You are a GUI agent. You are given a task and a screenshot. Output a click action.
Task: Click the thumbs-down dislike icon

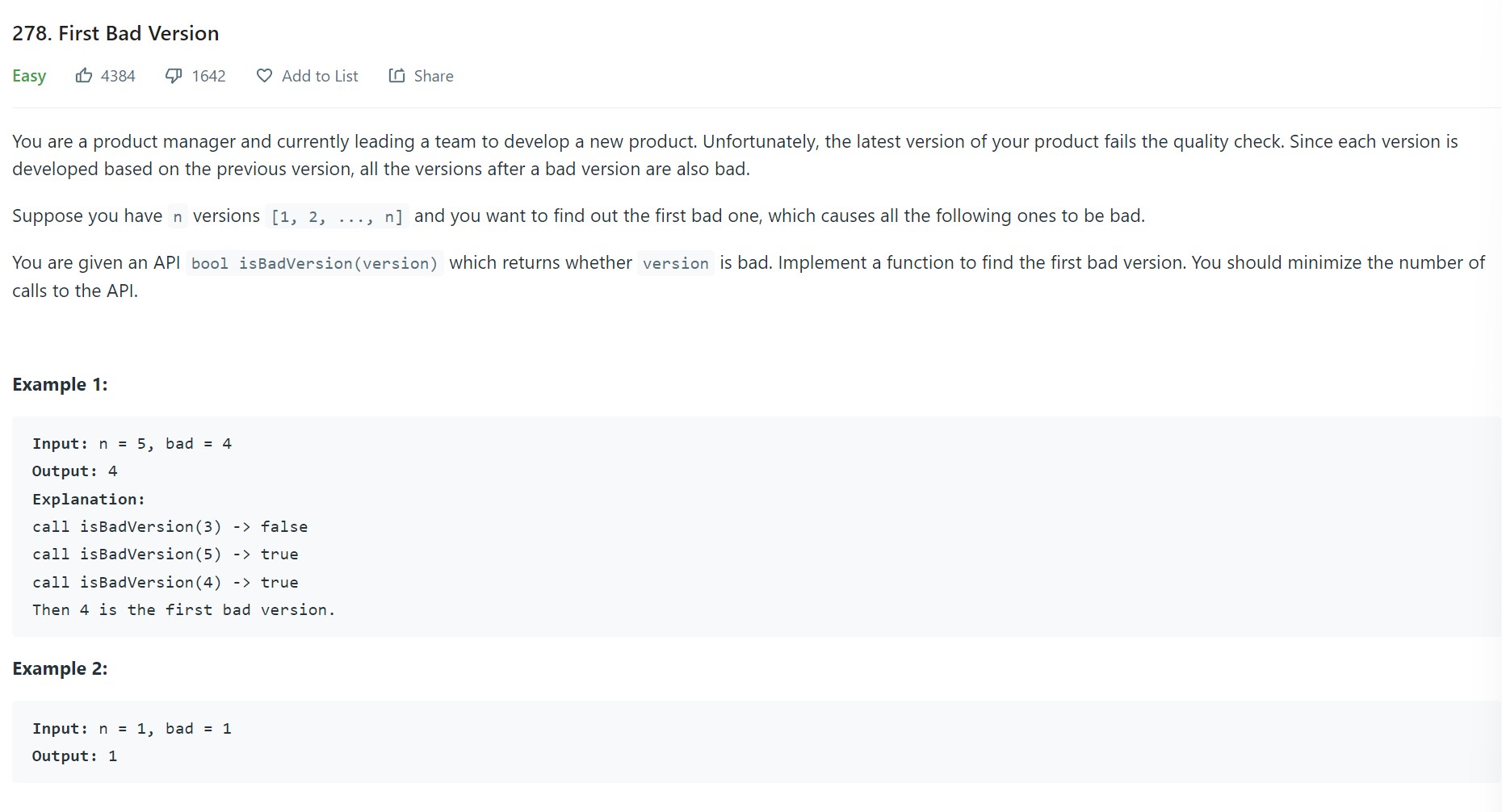click(x=174, y=76)
